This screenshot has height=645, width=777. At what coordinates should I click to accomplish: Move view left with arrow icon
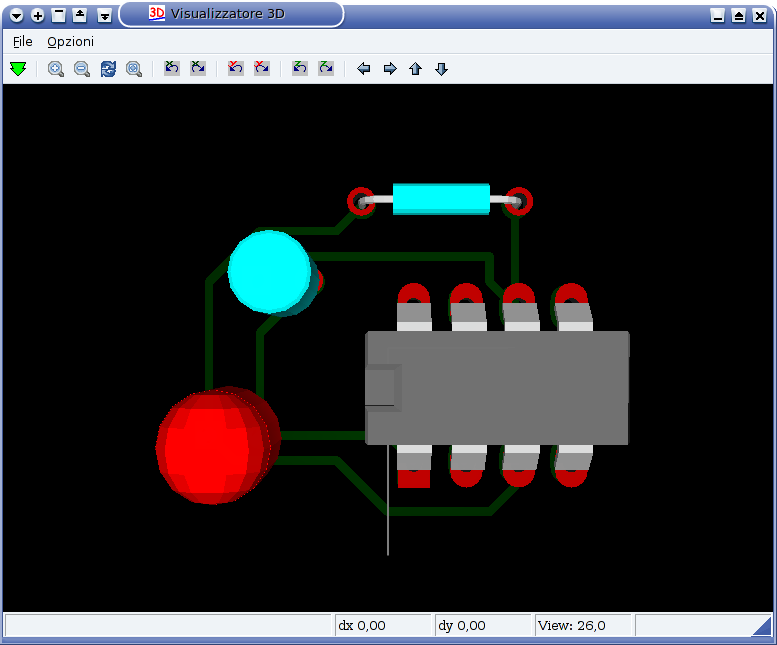tap(364, 68)
